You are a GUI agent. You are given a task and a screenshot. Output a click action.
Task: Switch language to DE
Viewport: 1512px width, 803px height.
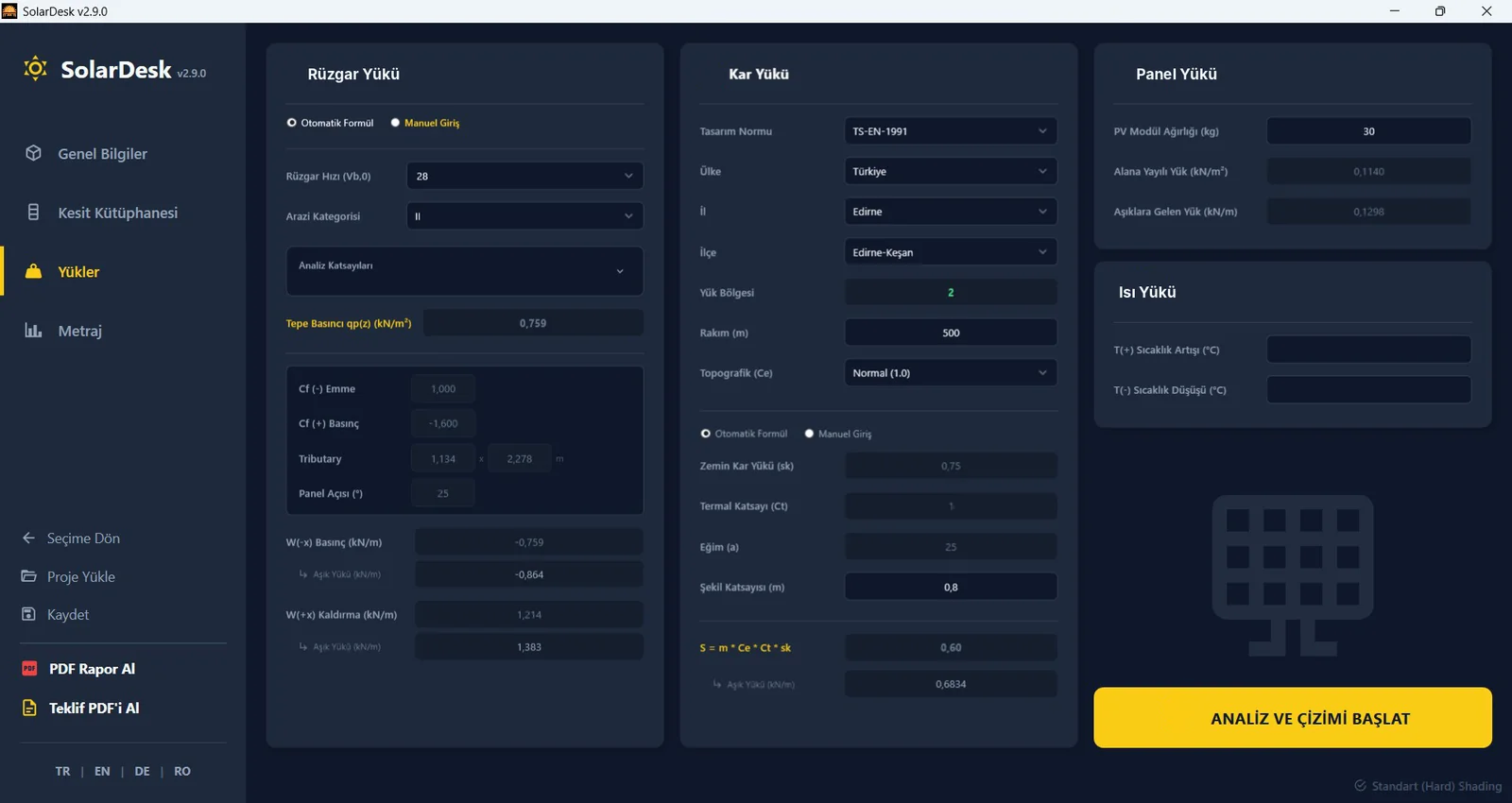coord(142,772)
